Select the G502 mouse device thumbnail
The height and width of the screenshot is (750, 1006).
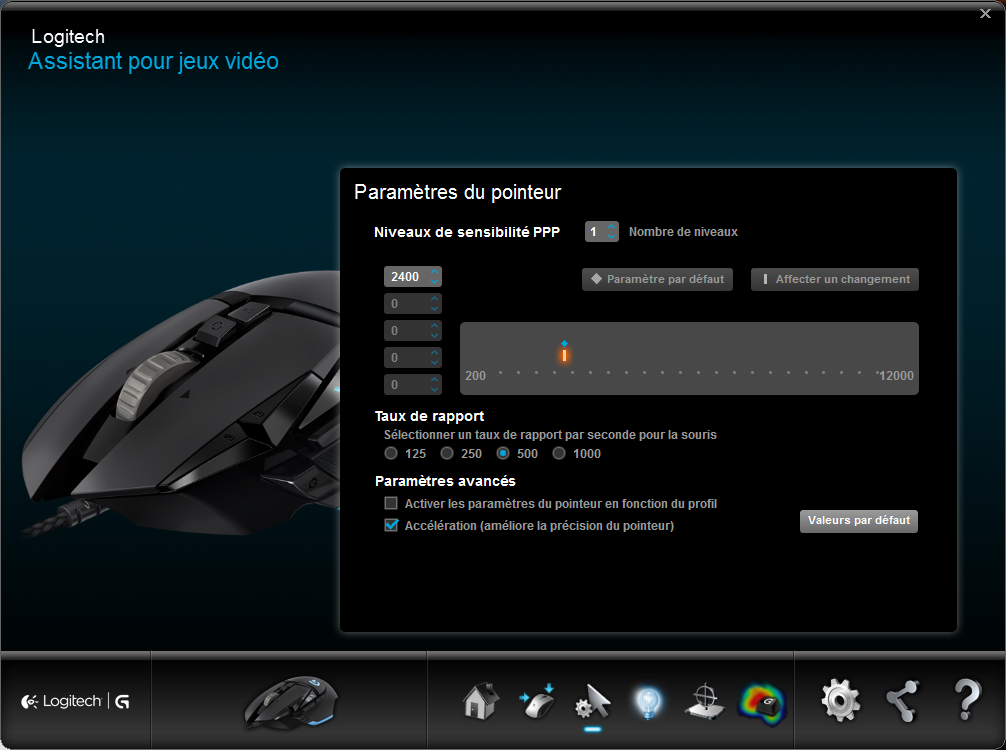(x=291, y=703)
